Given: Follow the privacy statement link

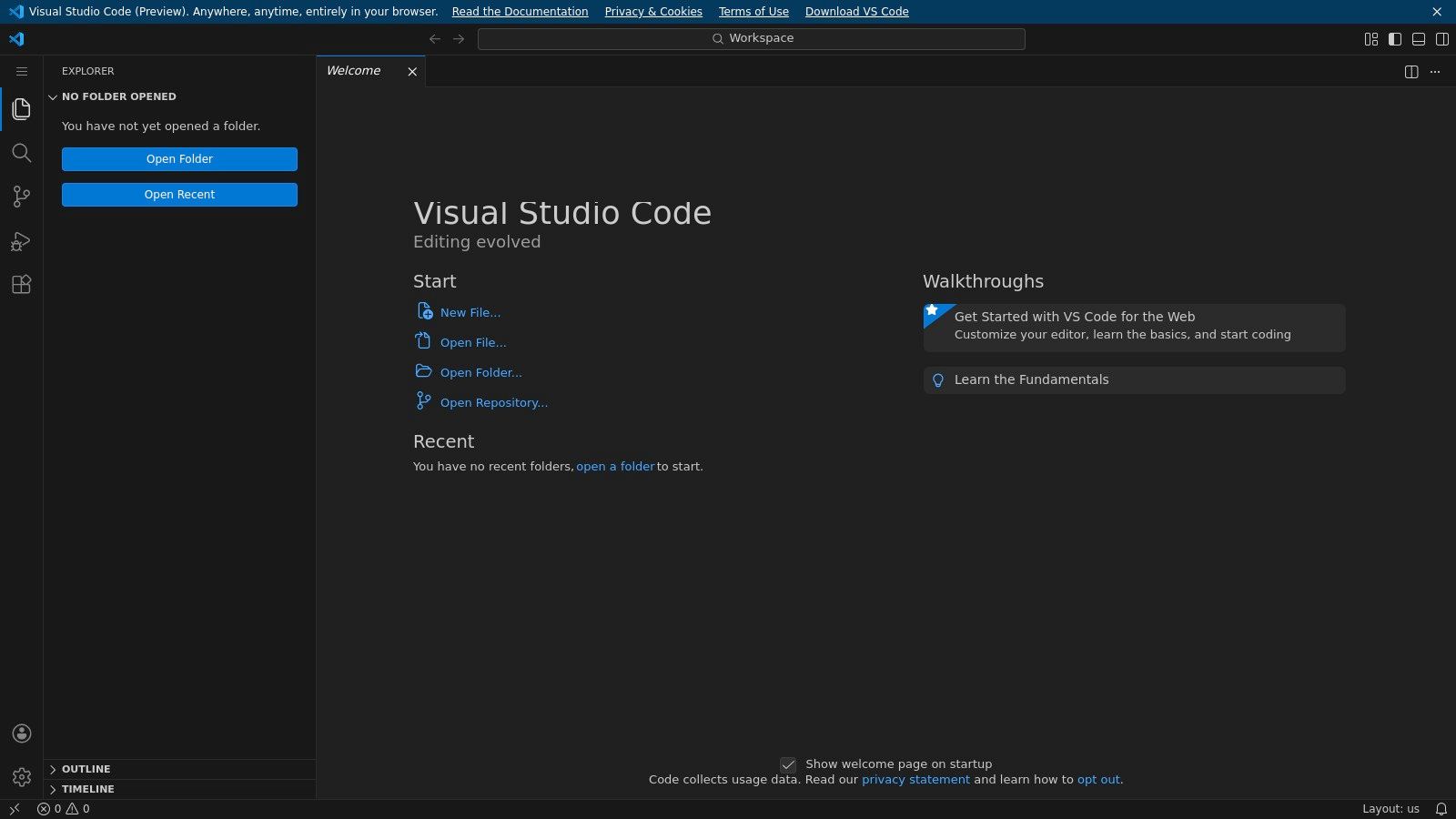Looking at the screenshot, I should pyautogui.click(x=915, y=779).
